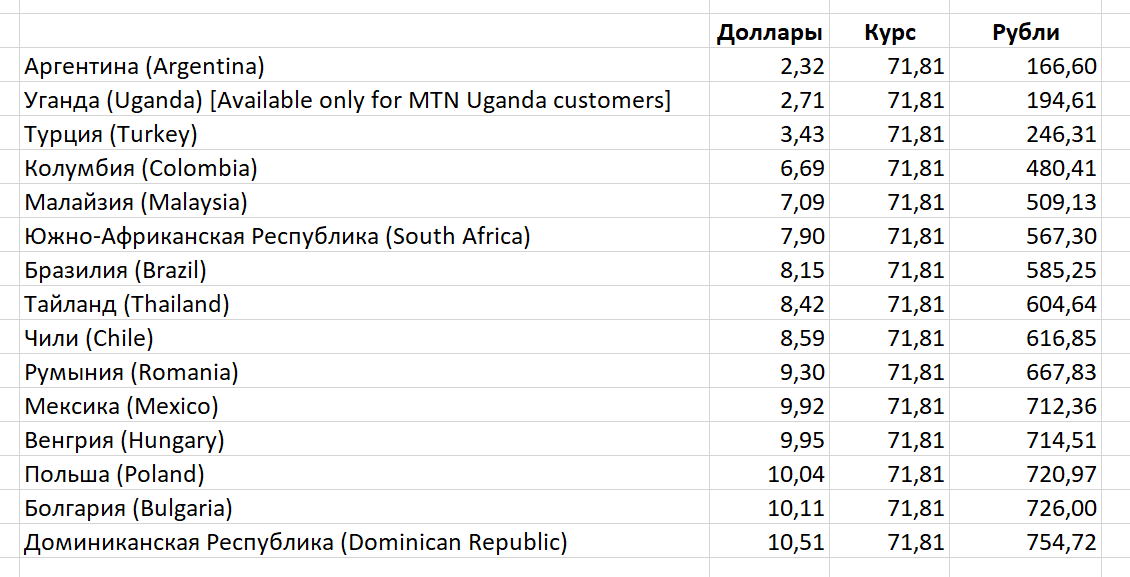Screen dimensions: 1130x577
Task: Select the Венгрия (Hungary) cell
Action: coord(364,439)
